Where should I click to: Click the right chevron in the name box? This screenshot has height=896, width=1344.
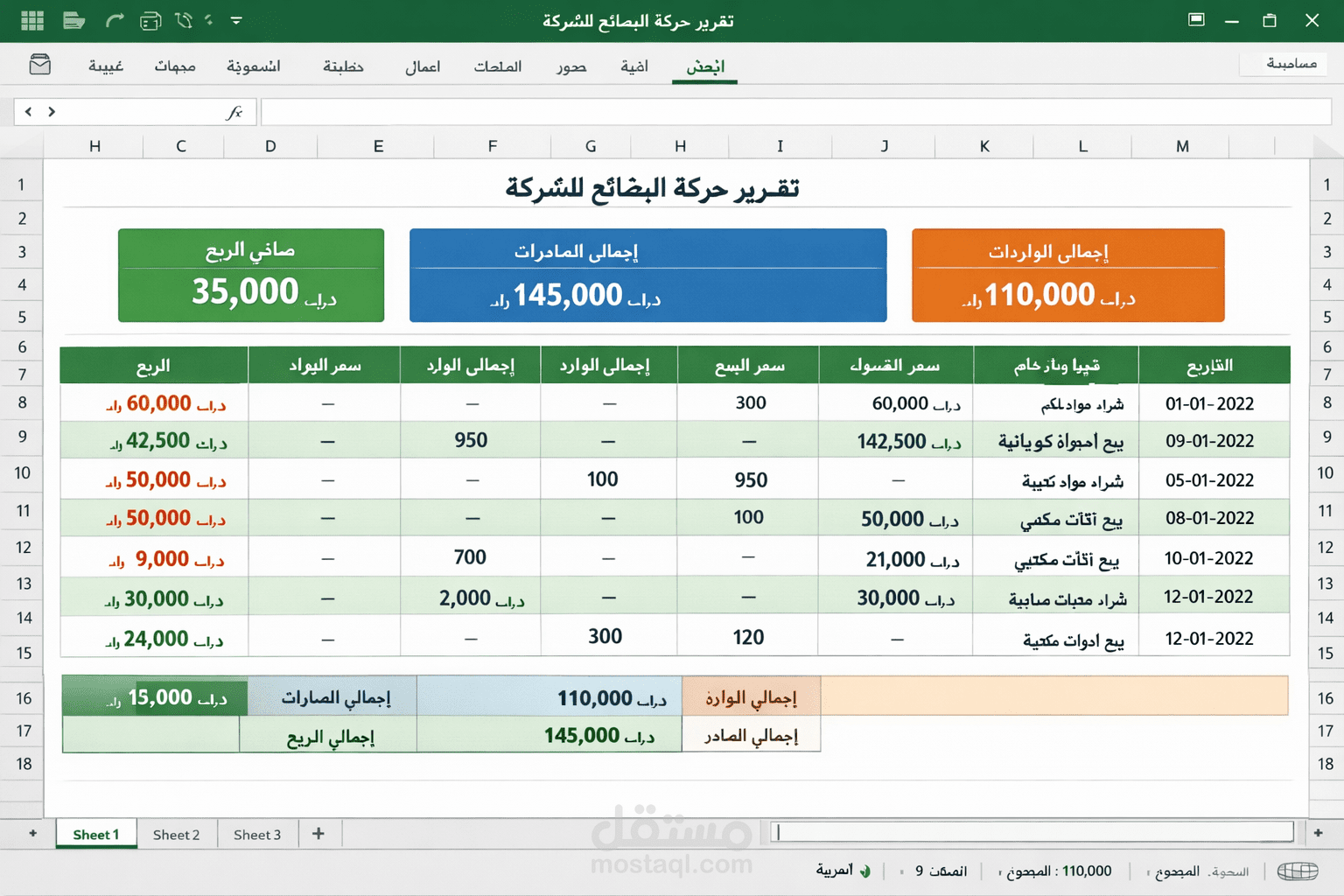[52, 111]
